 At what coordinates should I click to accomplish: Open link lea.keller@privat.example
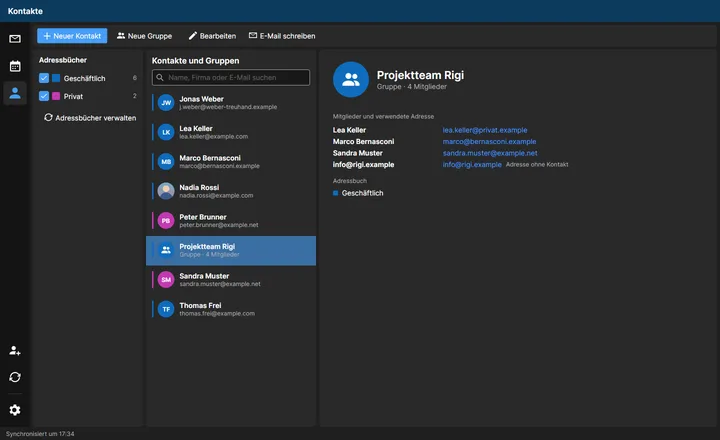[485, 130]
